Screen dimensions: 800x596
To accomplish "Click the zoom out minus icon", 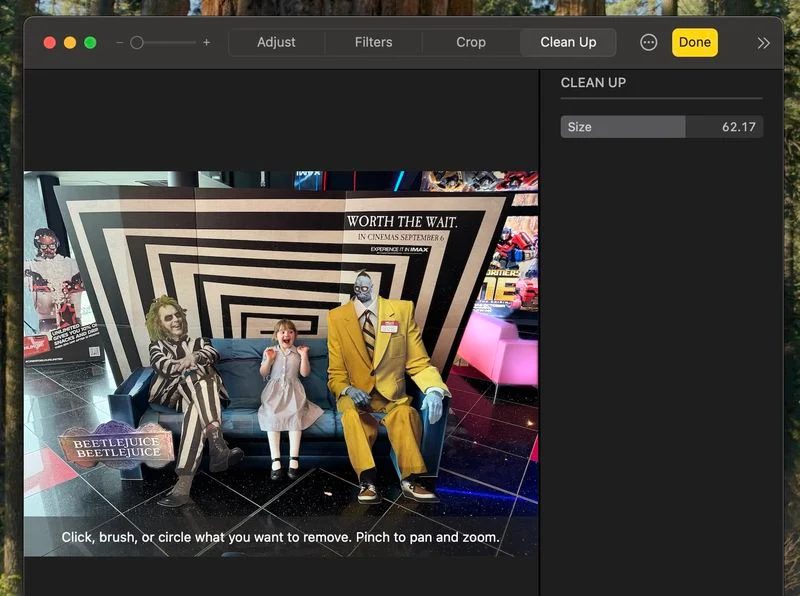I will click(120, 43).
